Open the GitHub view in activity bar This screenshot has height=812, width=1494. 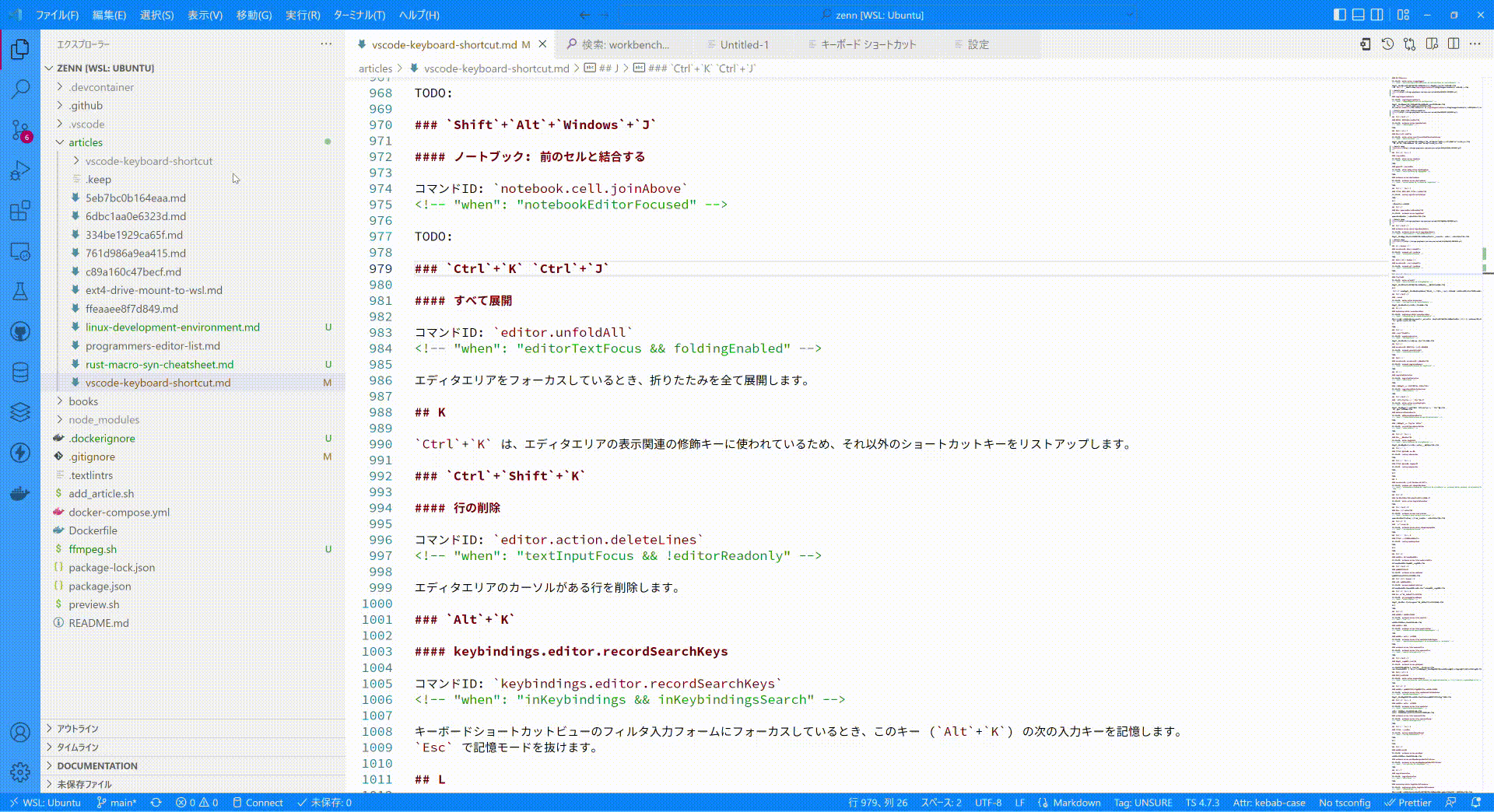(20, 332)
